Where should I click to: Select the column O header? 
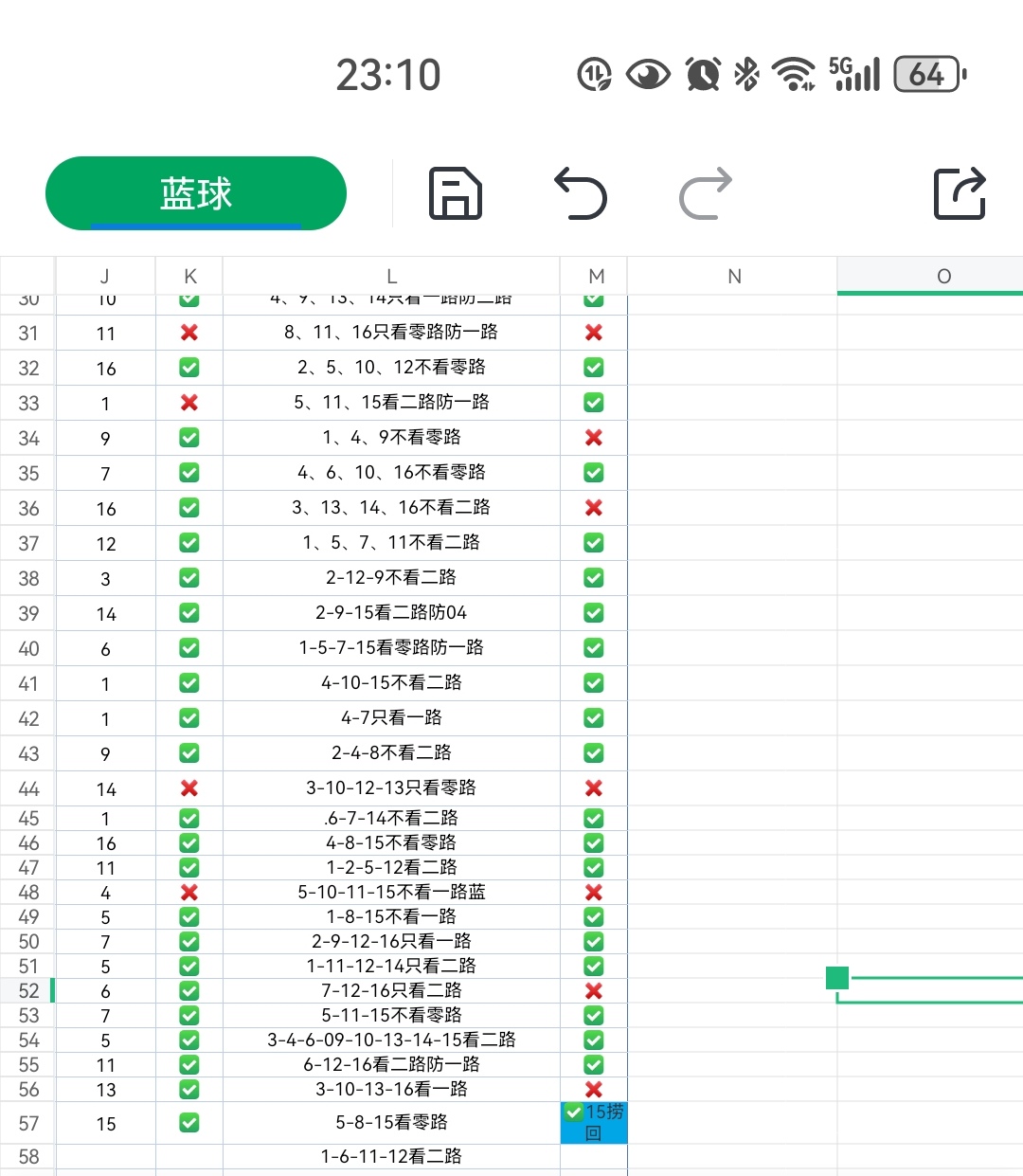[943, 276]
